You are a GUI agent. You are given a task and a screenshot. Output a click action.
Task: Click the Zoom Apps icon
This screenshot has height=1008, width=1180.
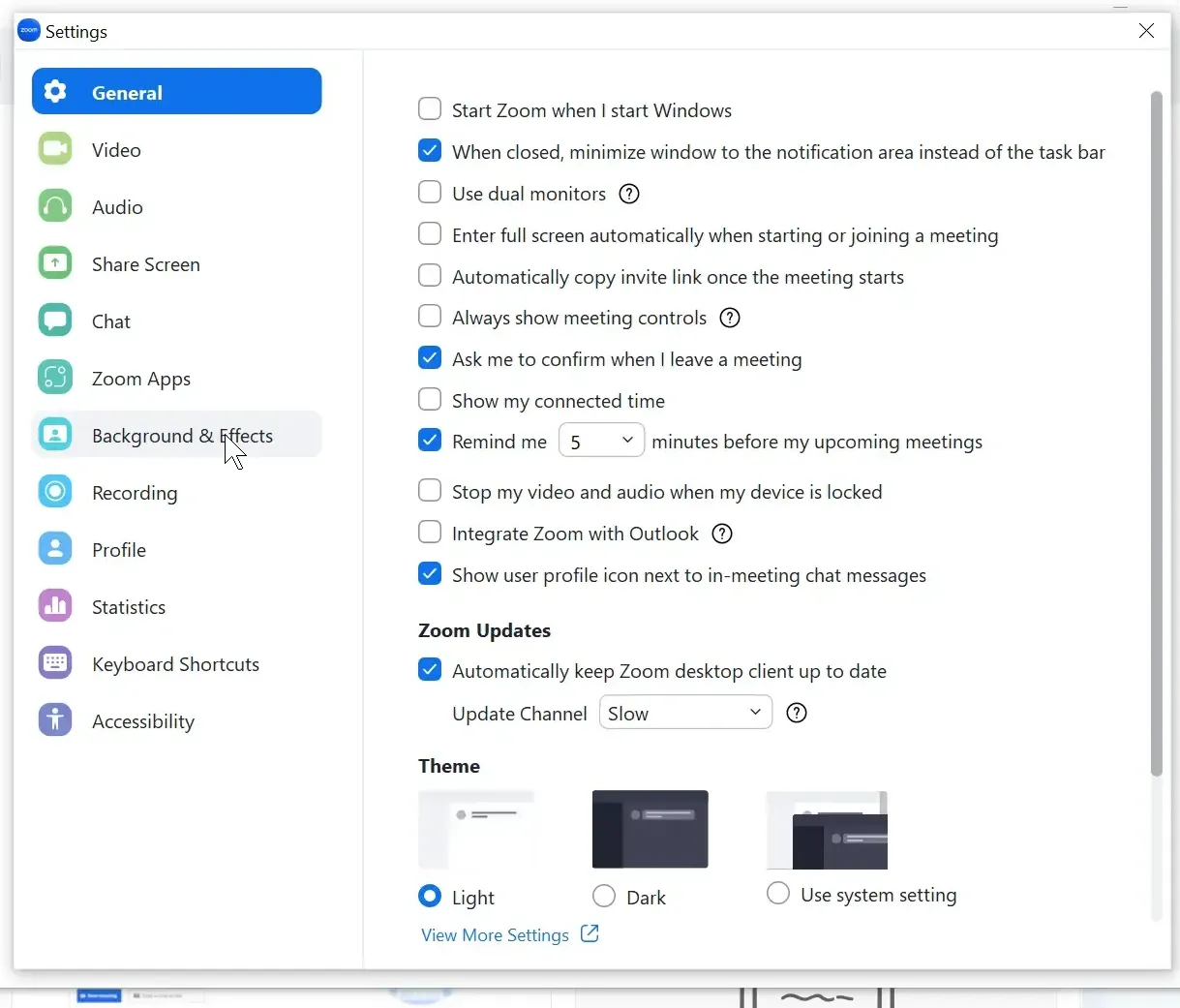[55, 378]
